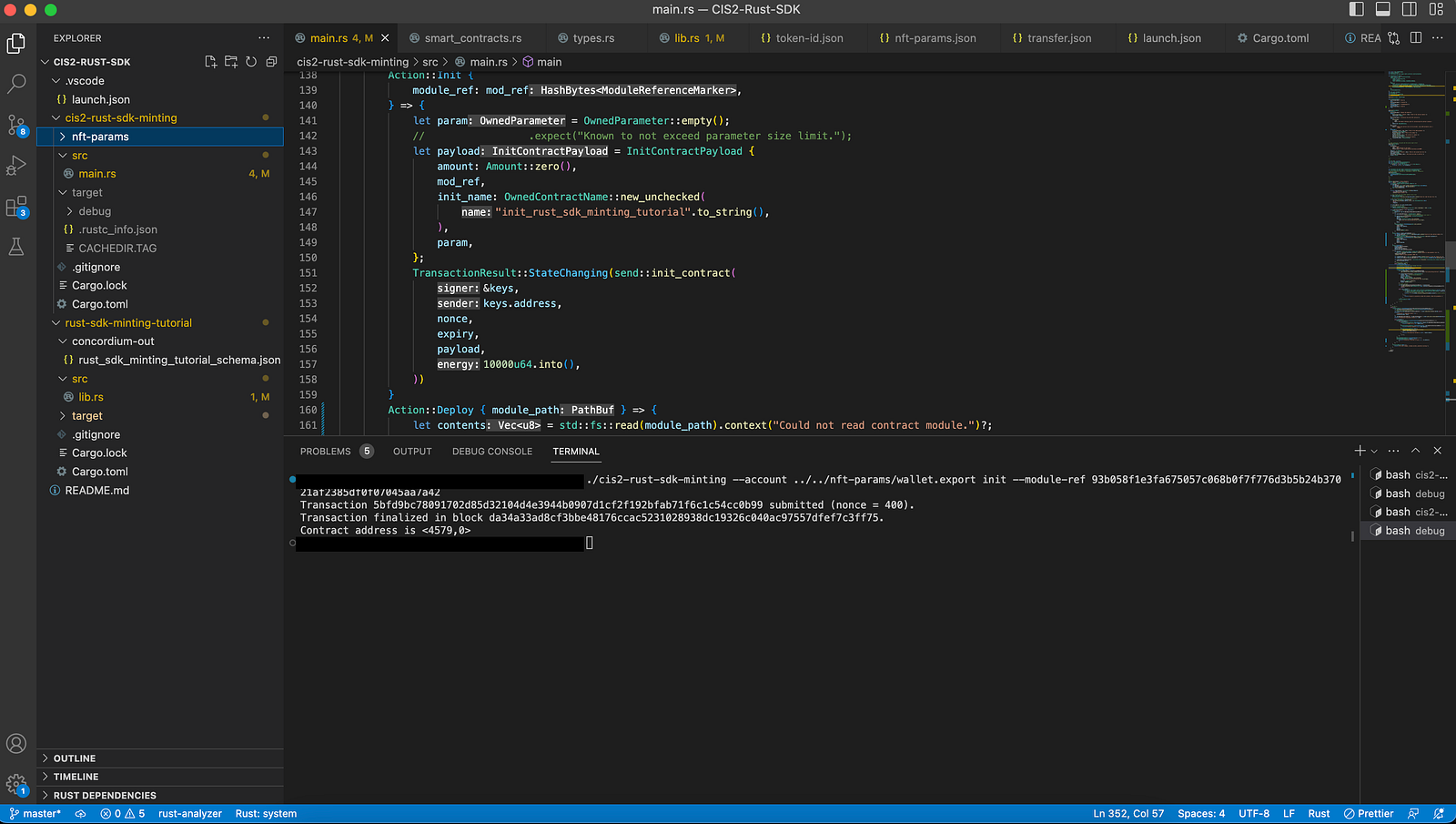
Task: Open terminal panel more actions
Action: coord(1394,451)
